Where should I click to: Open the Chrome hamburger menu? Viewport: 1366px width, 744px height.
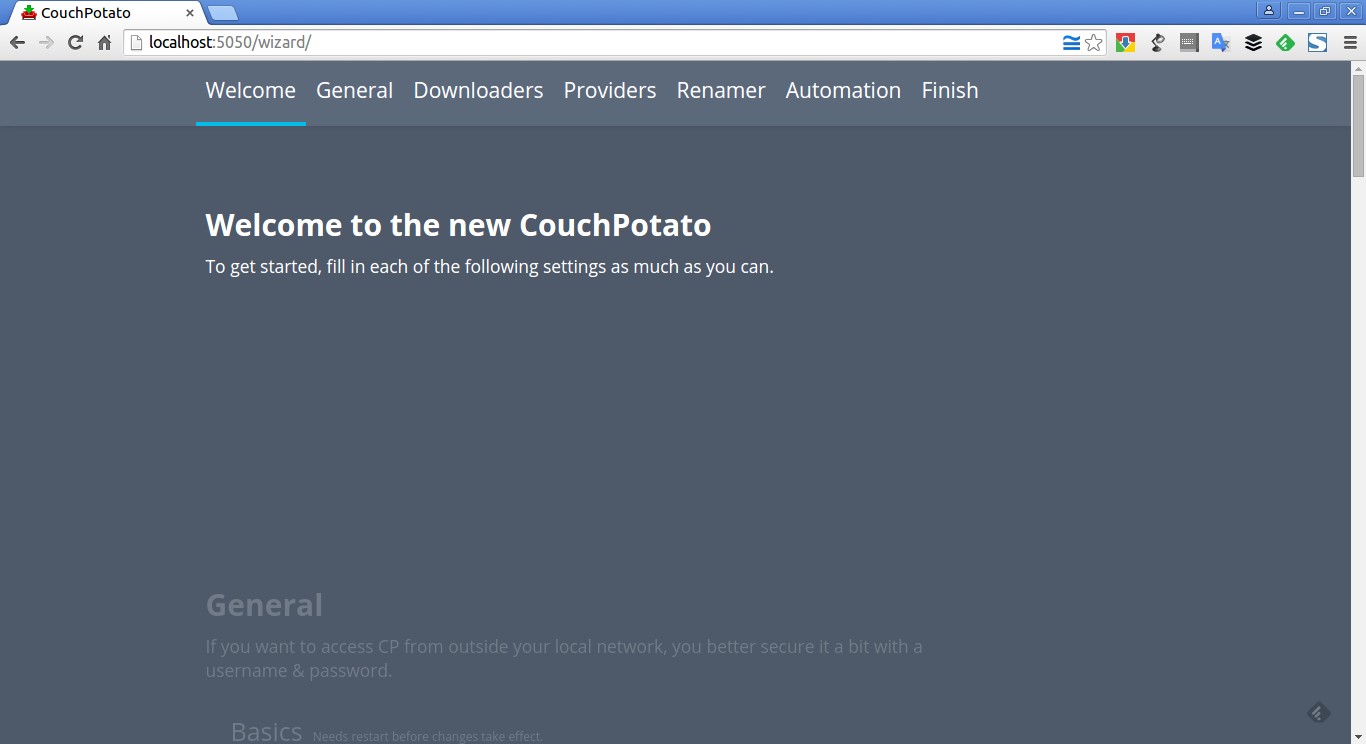1349,42
